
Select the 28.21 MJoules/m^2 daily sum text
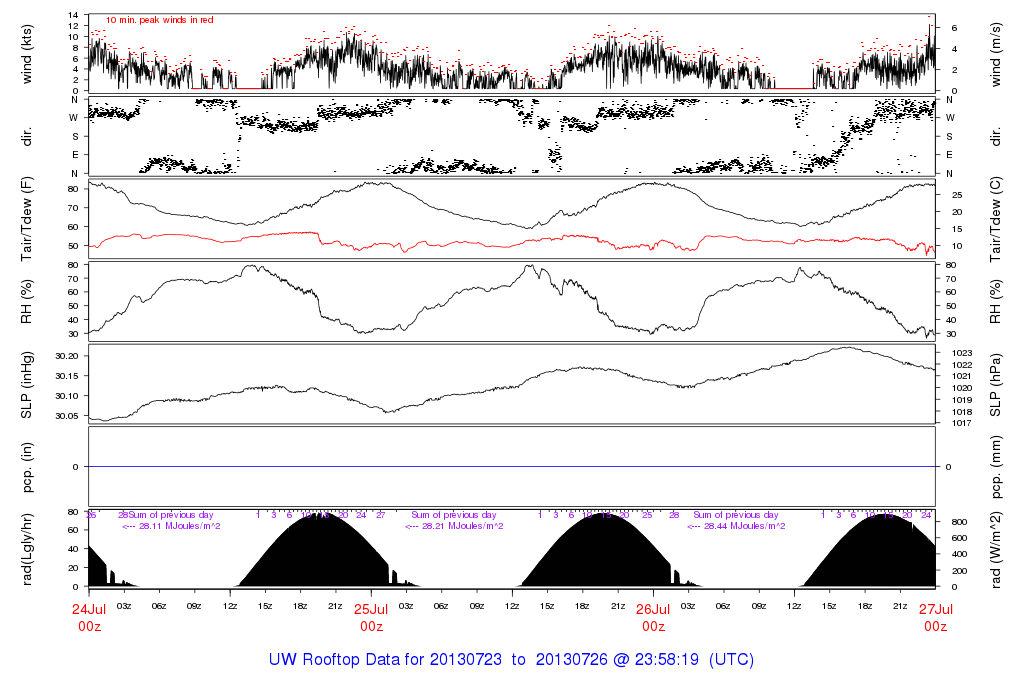[x=453, y=526]
